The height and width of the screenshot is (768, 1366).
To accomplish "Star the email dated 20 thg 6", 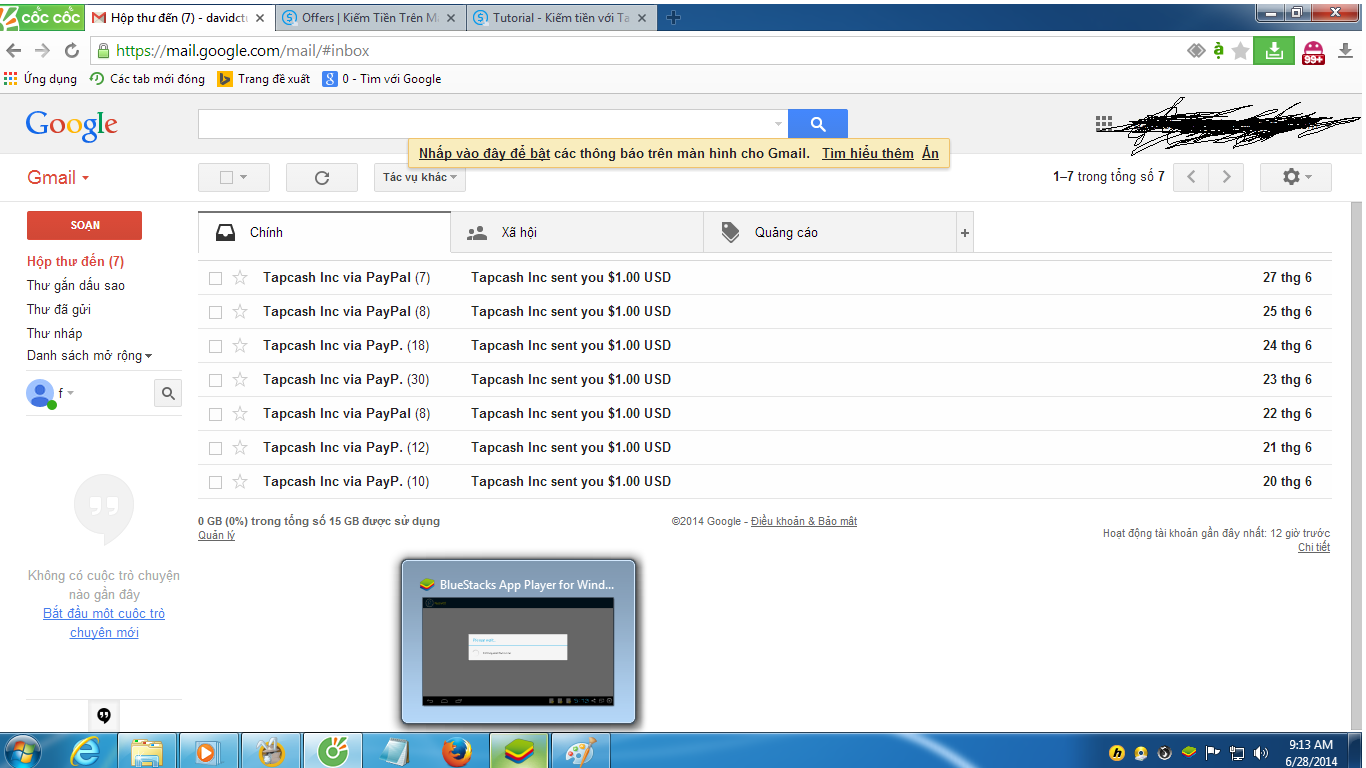I will pyautogui.click(x=240, y=481).
